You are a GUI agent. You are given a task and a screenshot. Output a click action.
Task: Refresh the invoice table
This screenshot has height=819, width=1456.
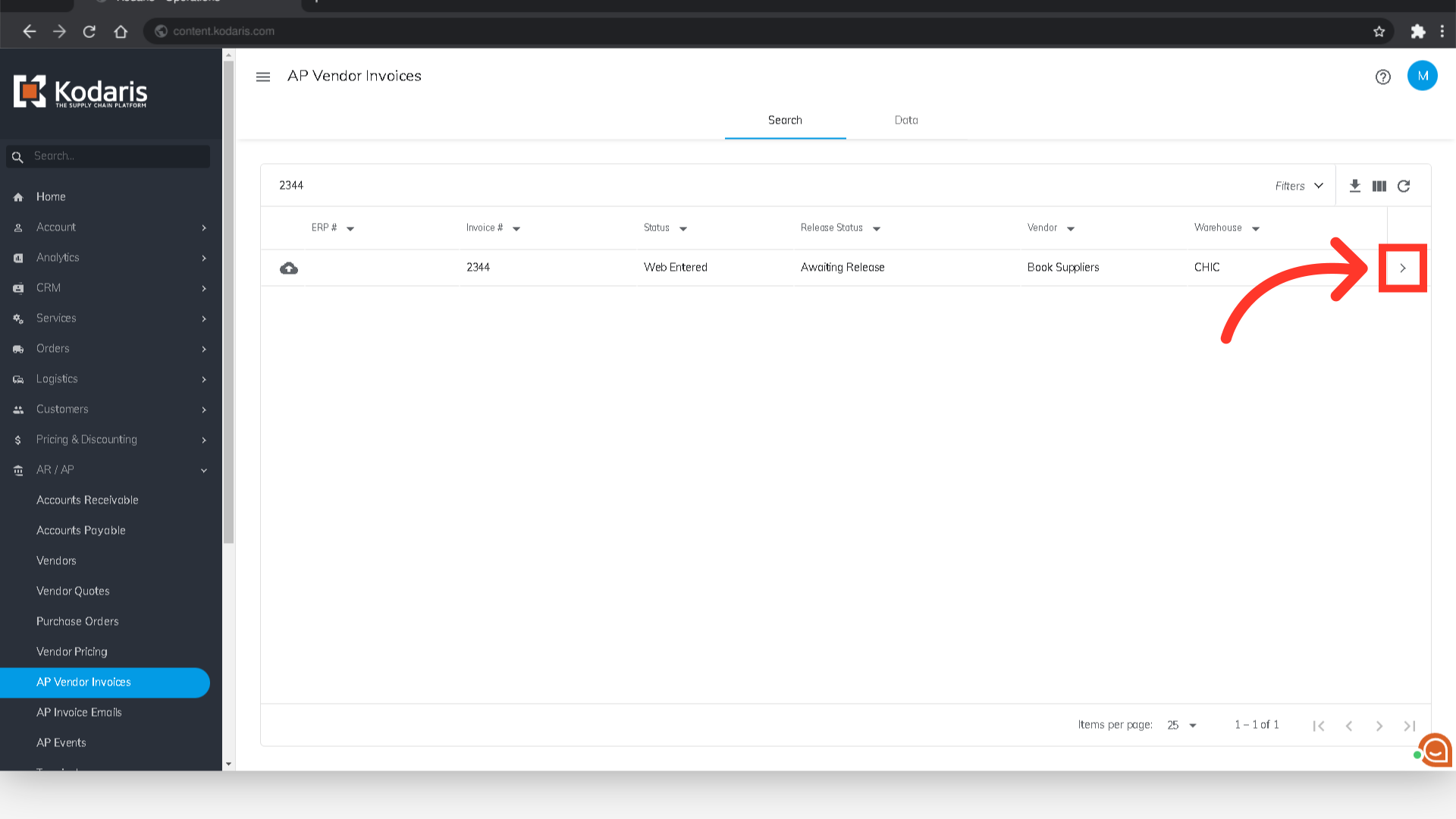(x=1404, y=186)
